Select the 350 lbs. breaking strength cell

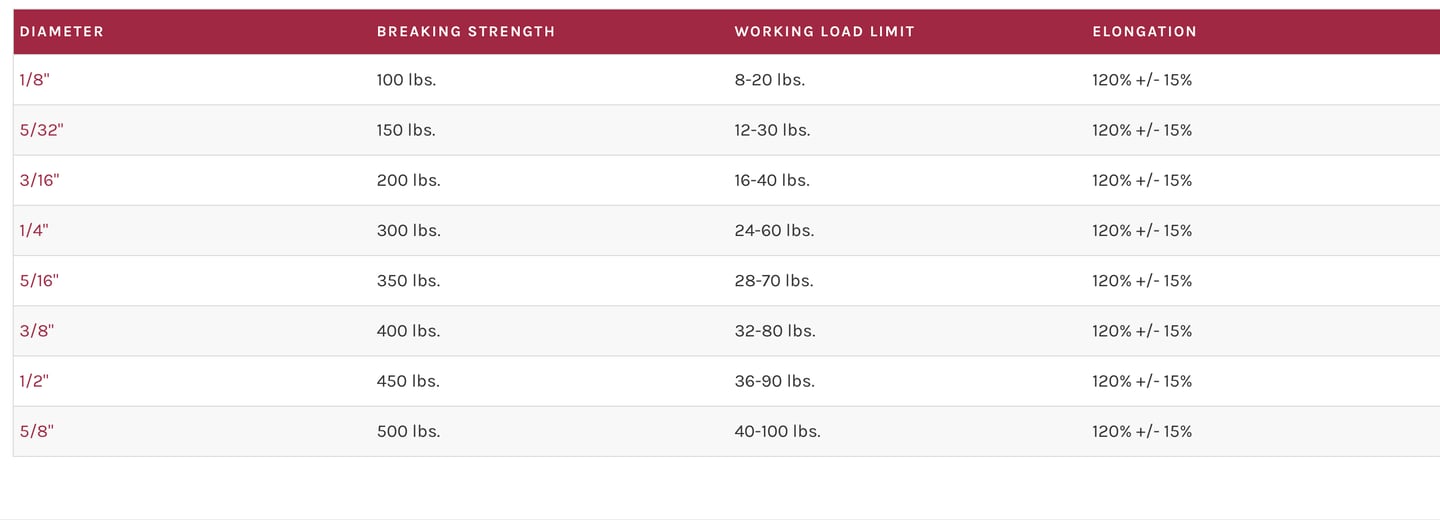pyautogui.click(x=409, y=280)
